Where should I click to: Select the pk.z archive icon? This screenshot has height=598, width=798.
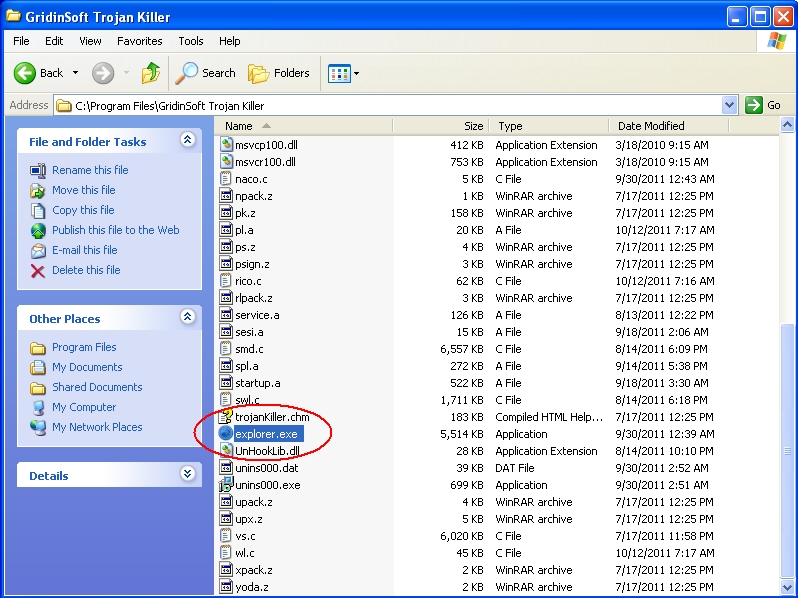click(226, 213)
